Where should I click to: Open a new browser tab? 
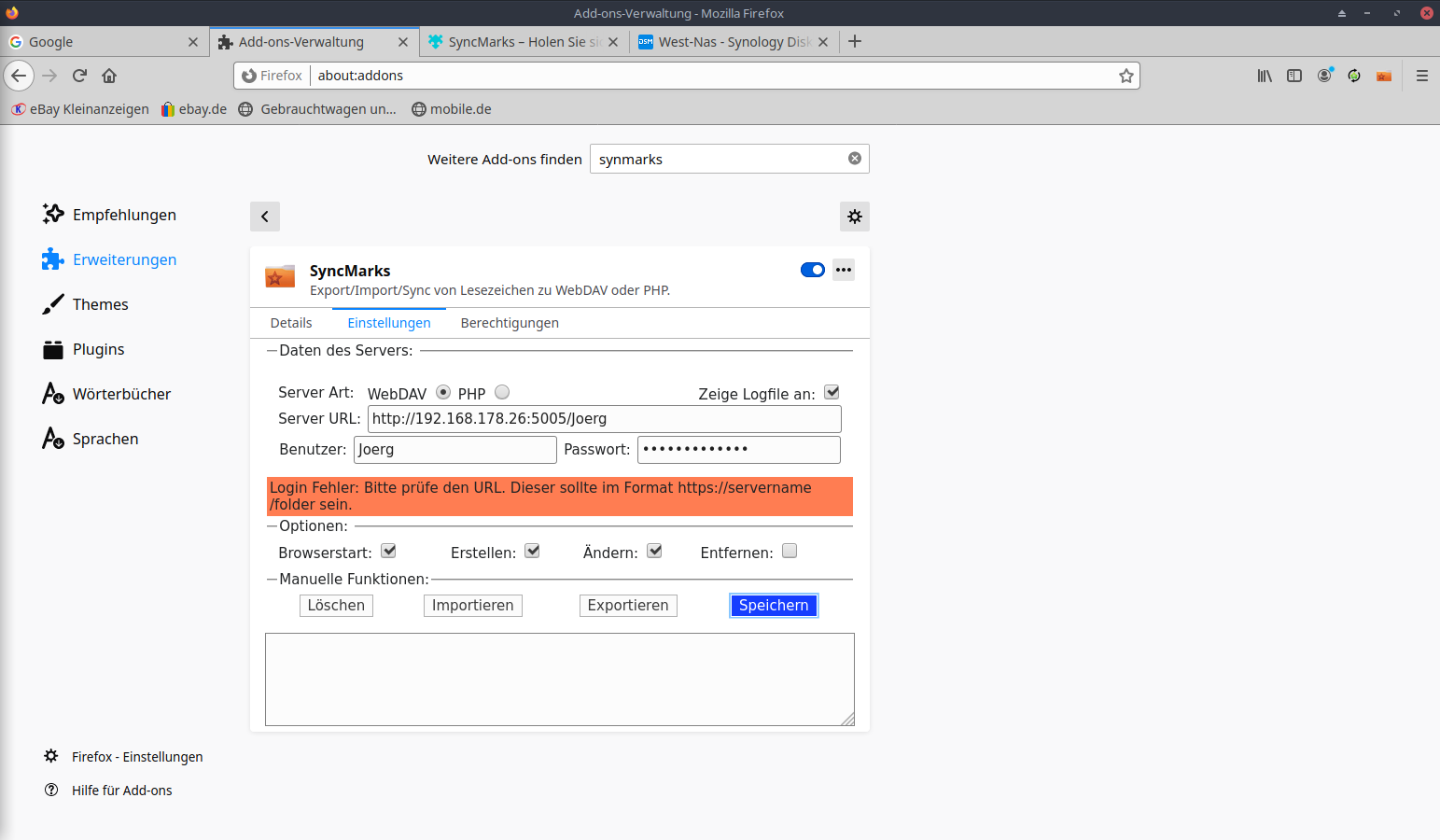tap(855, 41)
